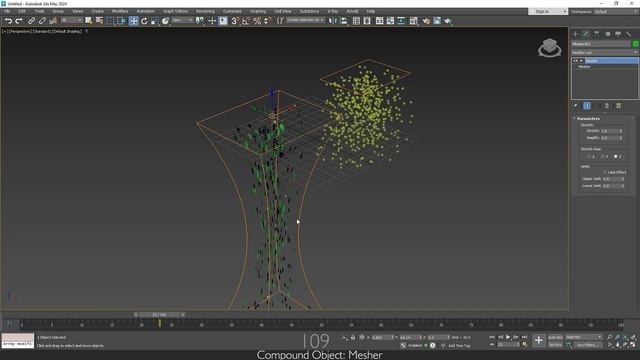Click the Redo arrow icon
640x360 pixels.
tap(19, 20)
